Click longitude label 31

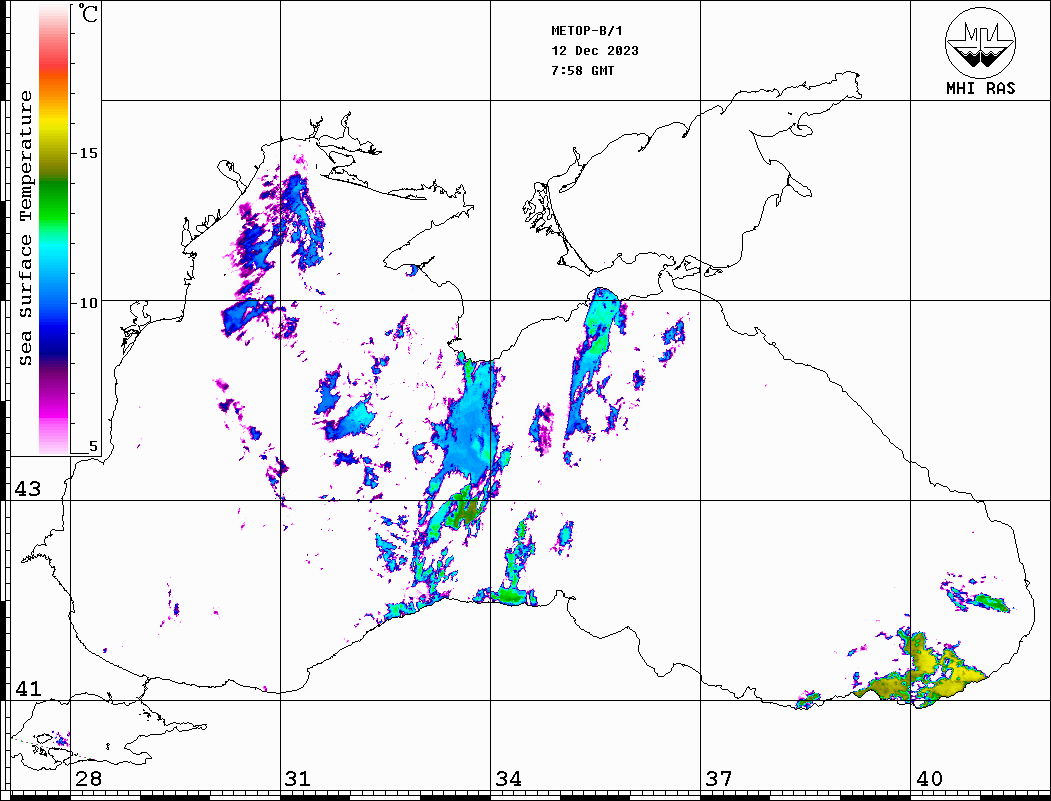tap(298, 779)
